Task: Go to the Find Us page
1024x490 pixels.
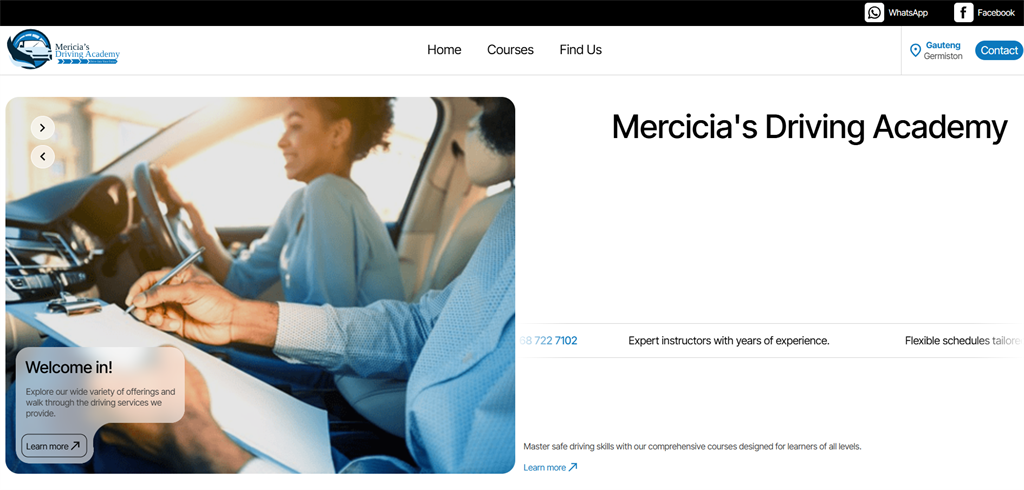Action: (581, 50)
